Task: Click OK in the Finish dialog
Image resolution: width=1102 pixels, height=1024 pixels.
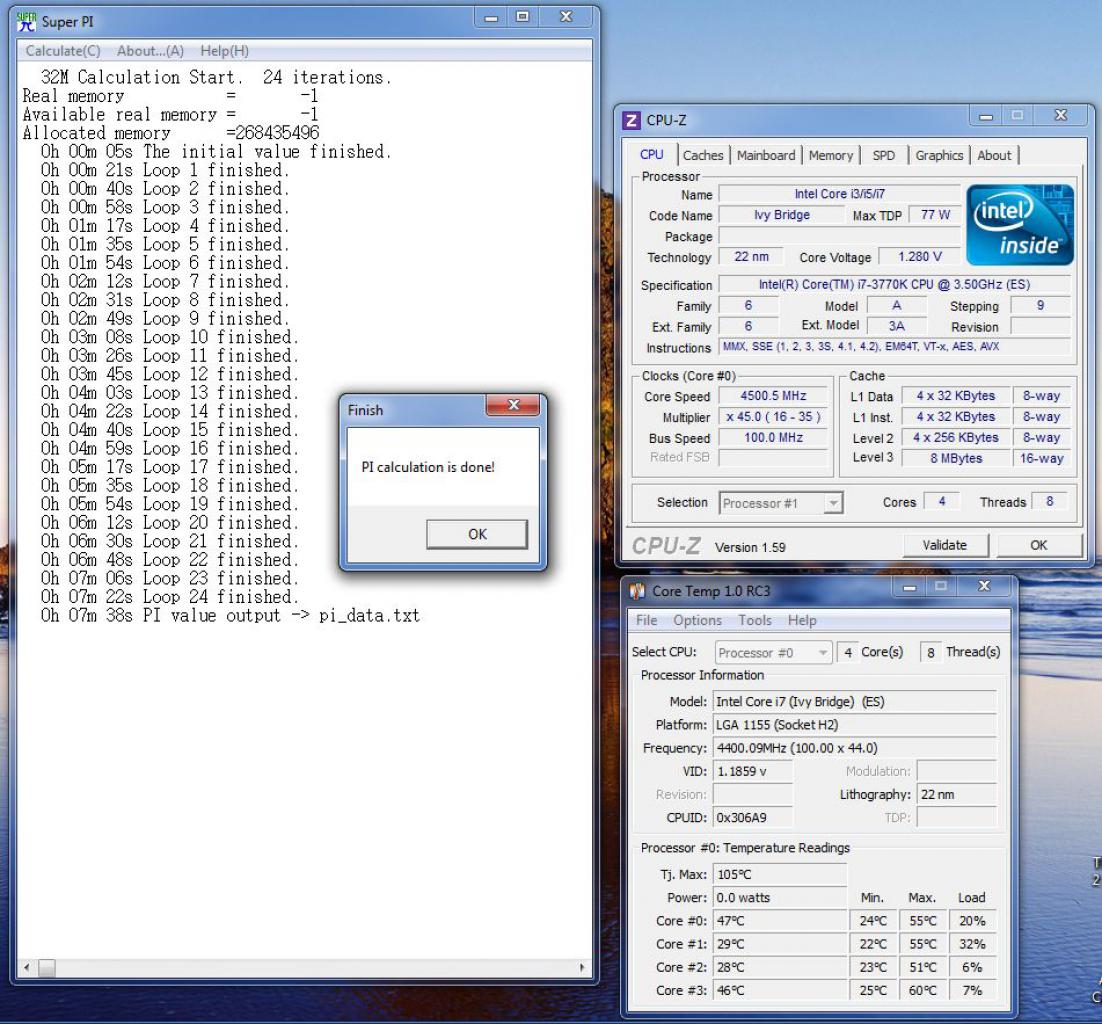Action: 477,534
